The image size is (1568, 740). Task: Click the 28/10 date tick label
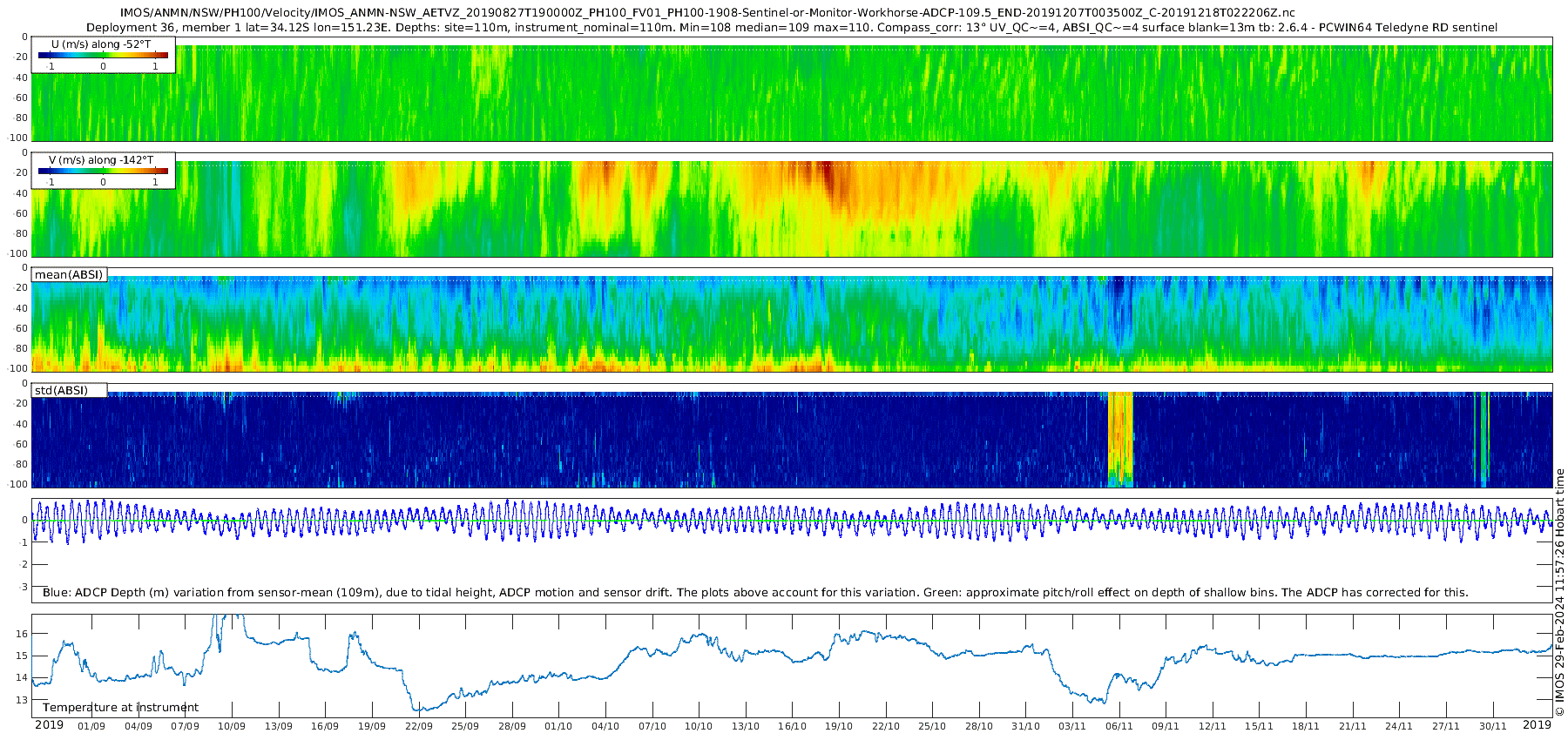point(978,726)
